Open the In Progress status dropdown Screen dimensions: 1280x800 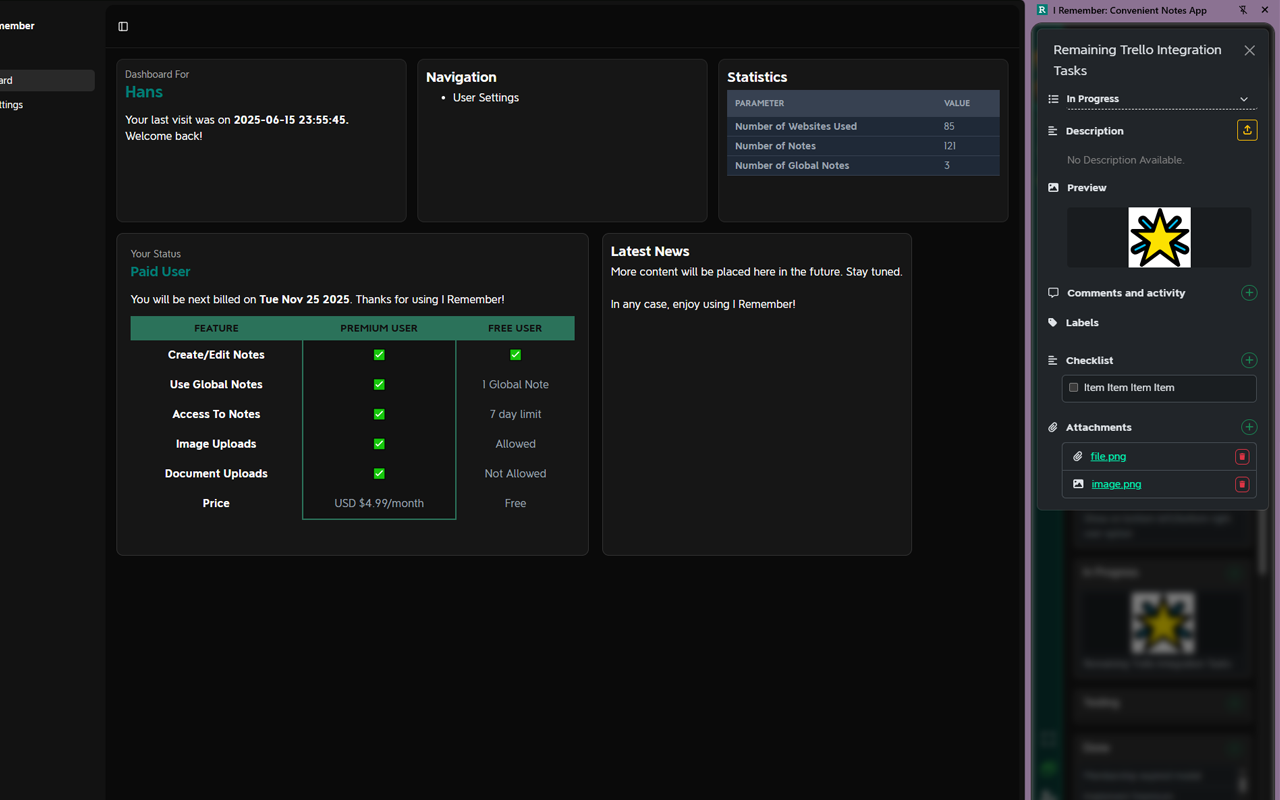tap(1160, 99)
